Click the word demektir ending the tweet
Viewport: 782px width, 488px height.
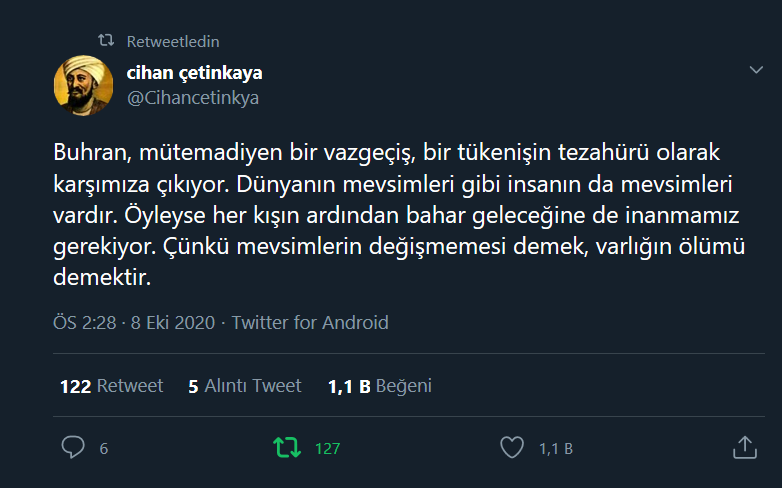click(102, 277)
